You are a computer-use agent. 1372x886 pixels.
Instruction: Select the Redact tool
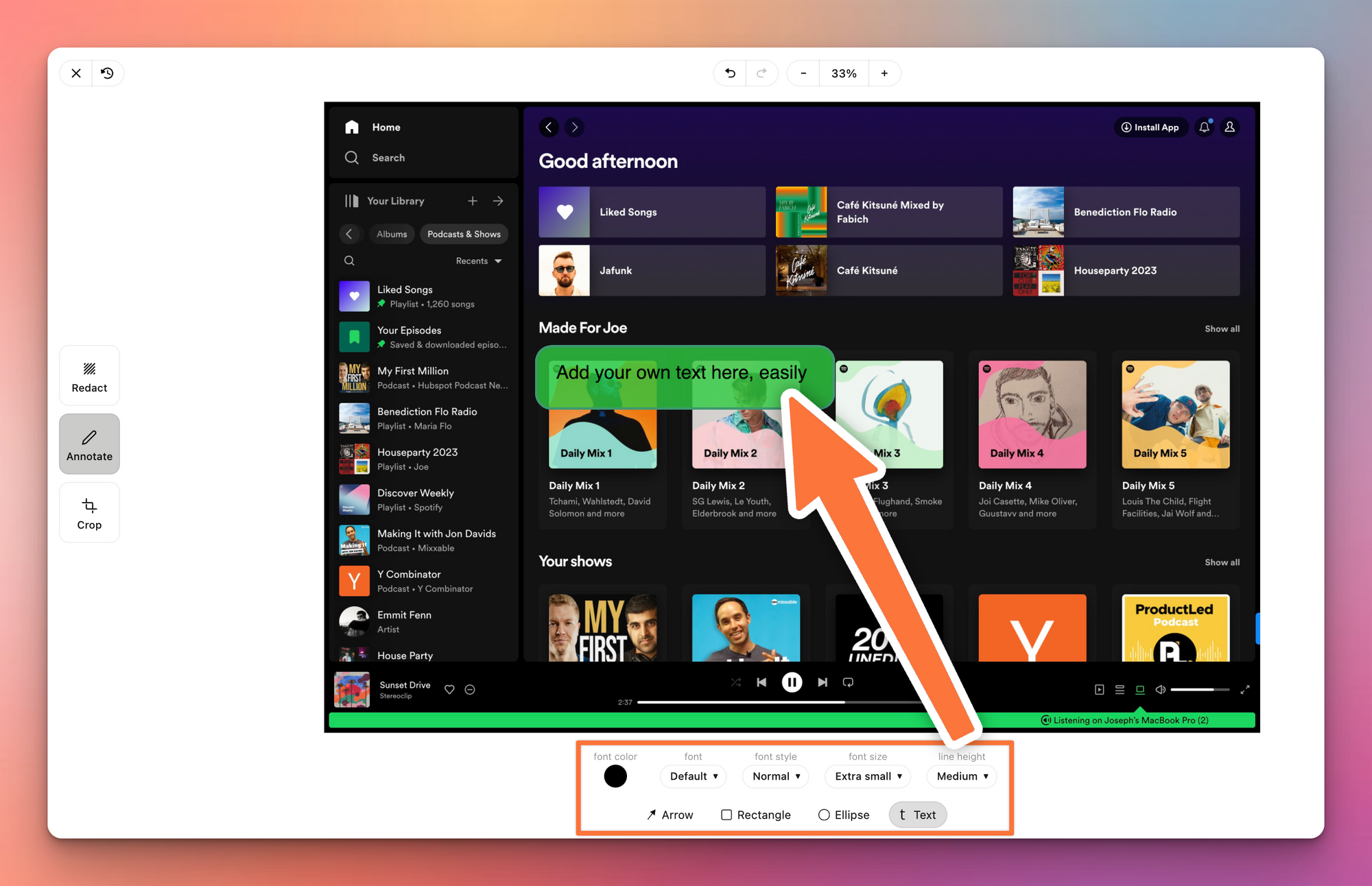tap(89, 376)
